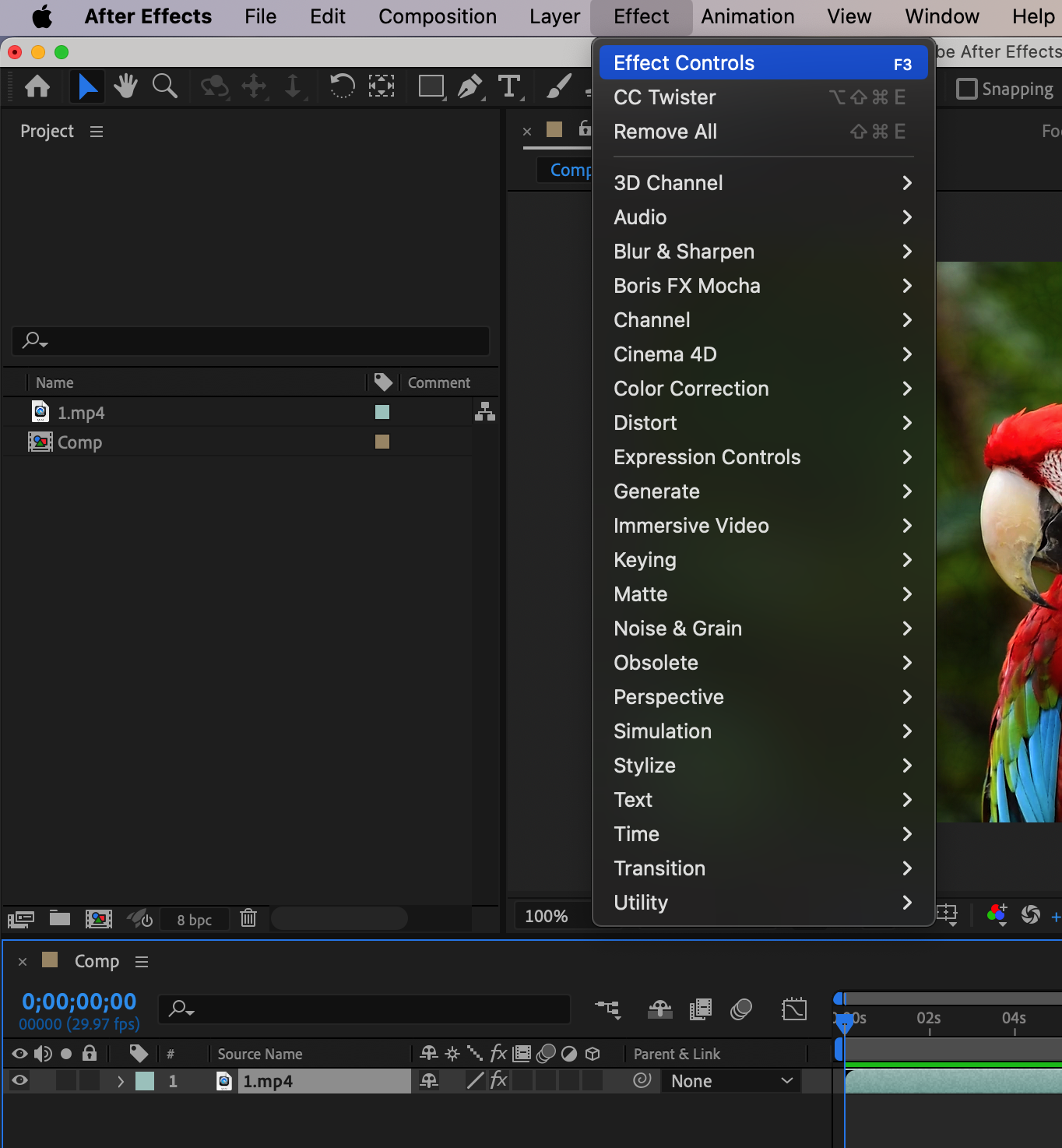Select the Rectangle shape tool
This screenshot has width=1062, height=1148.
[x=431, y=86]
